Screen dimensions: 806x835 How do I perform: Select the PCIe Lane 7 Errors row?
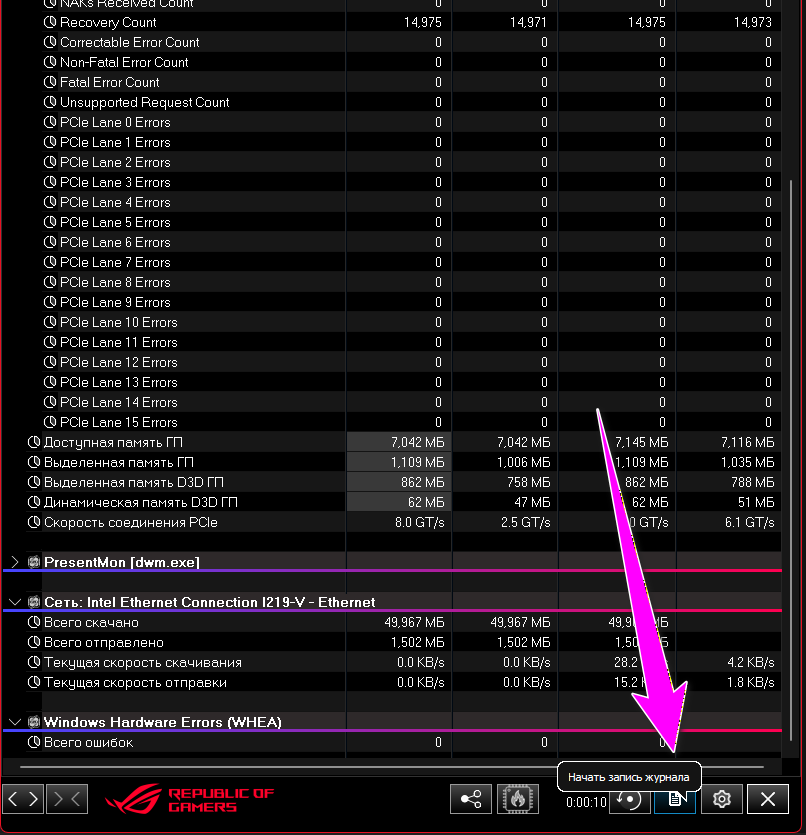(115, 262)
